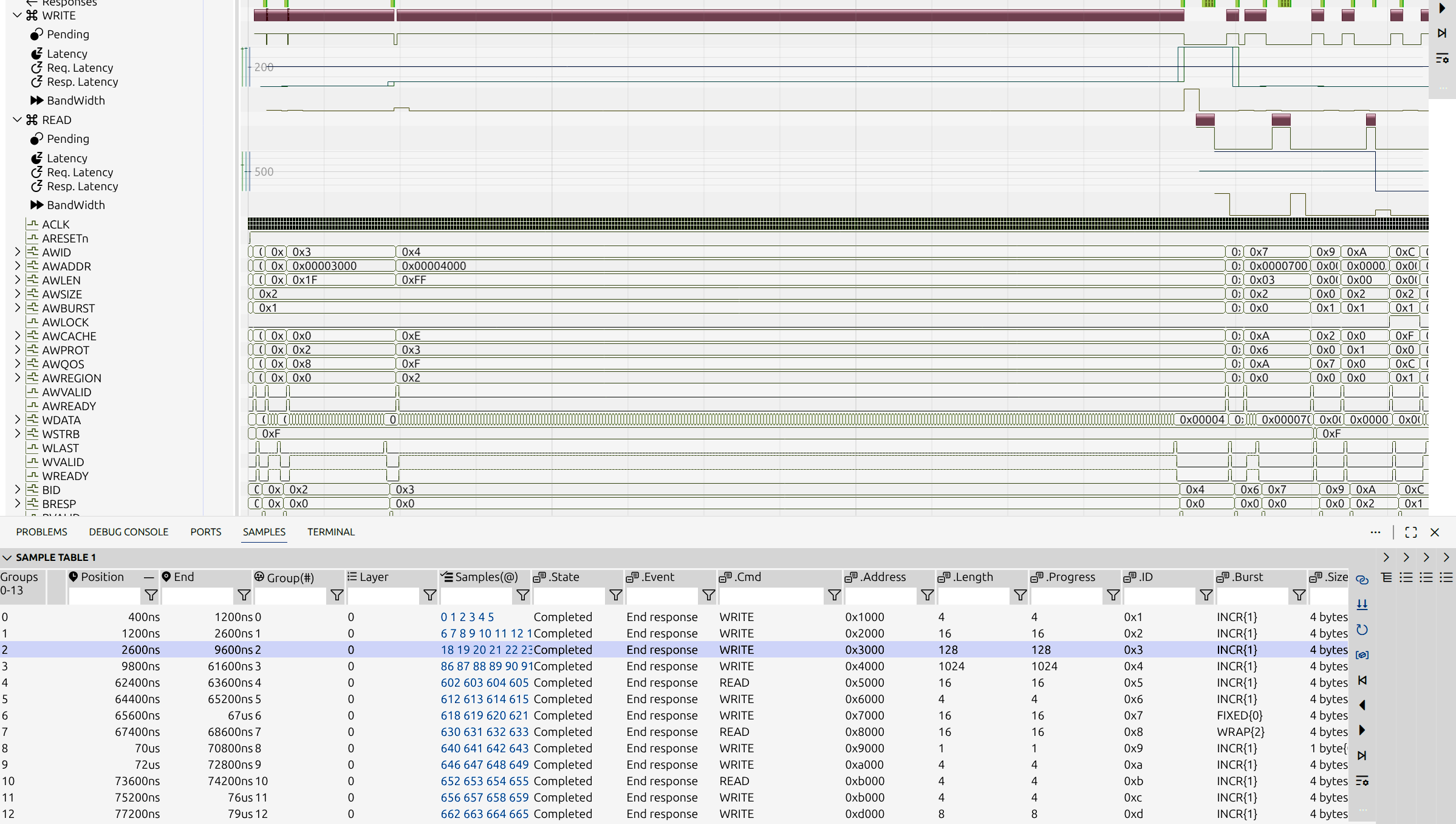Switch to the TERMINAL tab
The image size is (1456, 824).
(x=330, y=532)
